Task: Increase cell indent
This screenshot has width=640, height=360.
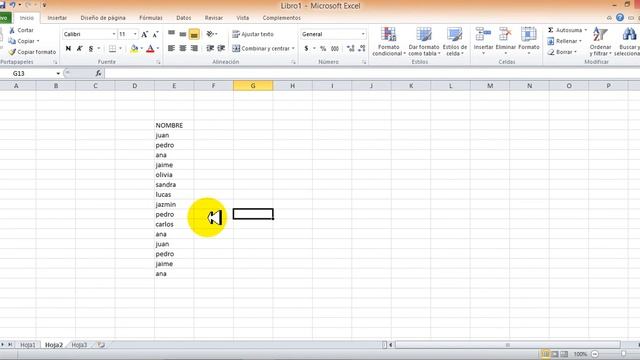Action: 221,49
